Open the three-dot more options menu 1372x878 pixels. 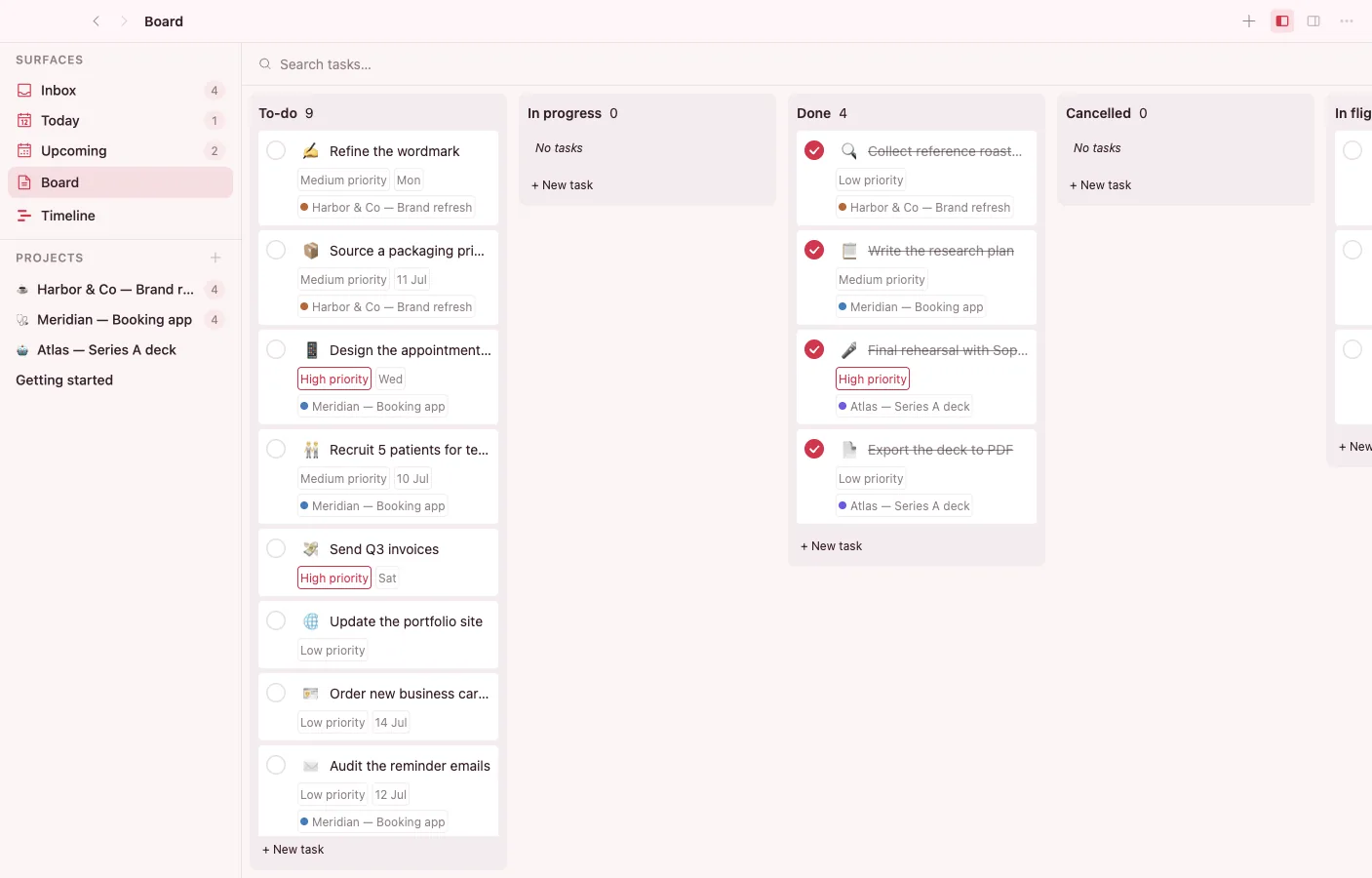coord(1347,20)
